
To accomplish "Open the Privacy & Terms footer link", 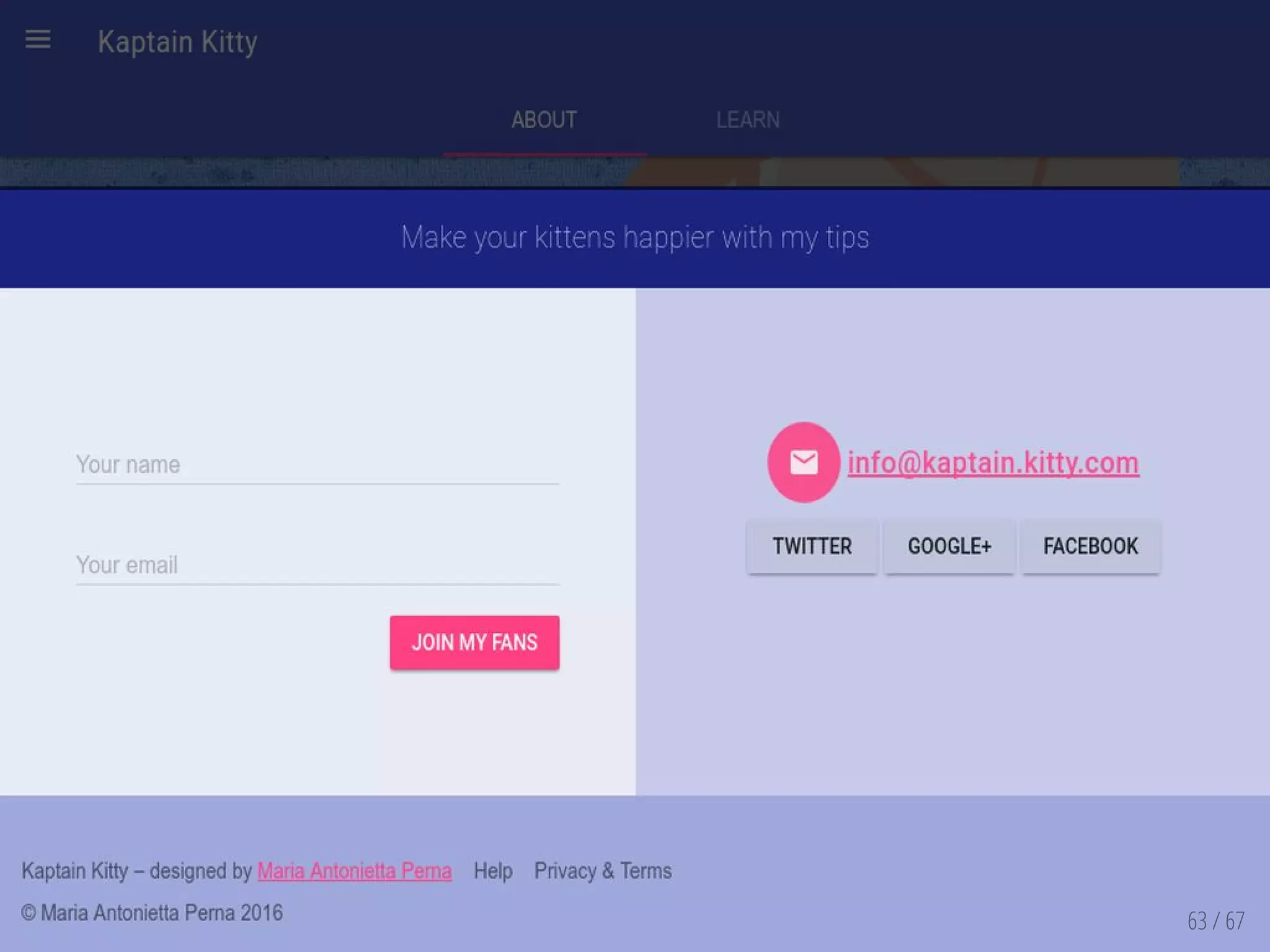I will tap(603, 871).
